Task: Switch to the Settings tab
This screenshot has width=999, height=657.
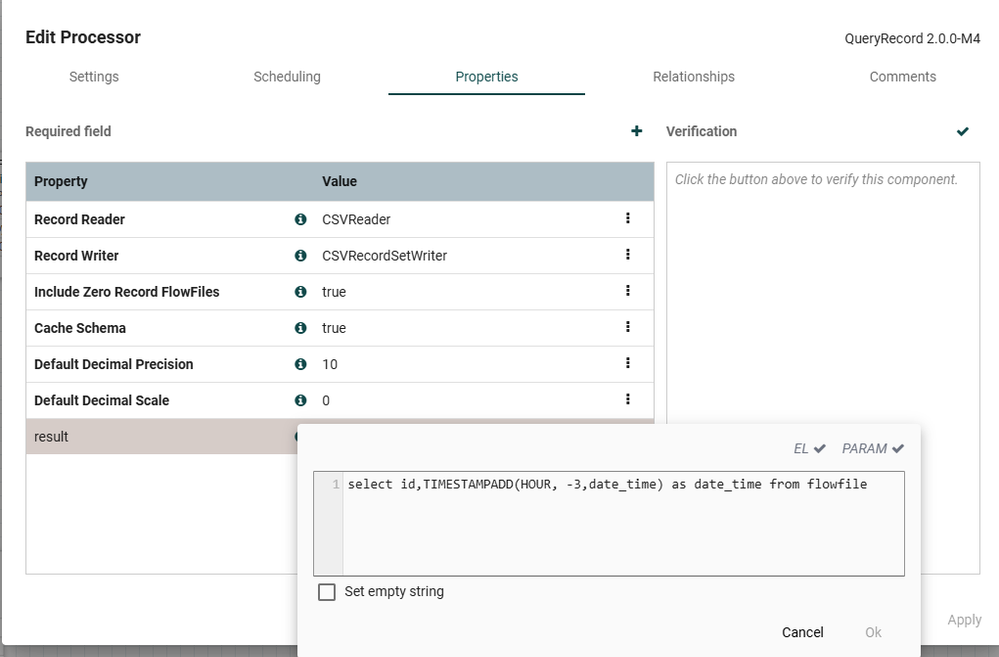Action: 94,77
